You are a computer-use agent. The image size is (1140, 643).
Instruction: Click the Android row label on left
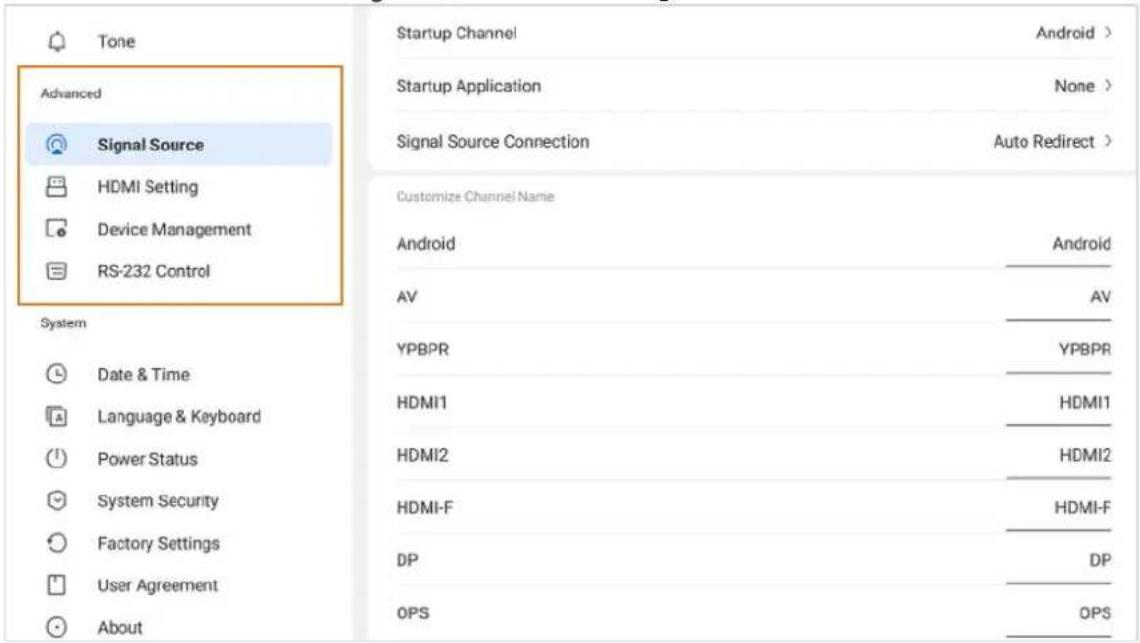(x=425, y=244)
